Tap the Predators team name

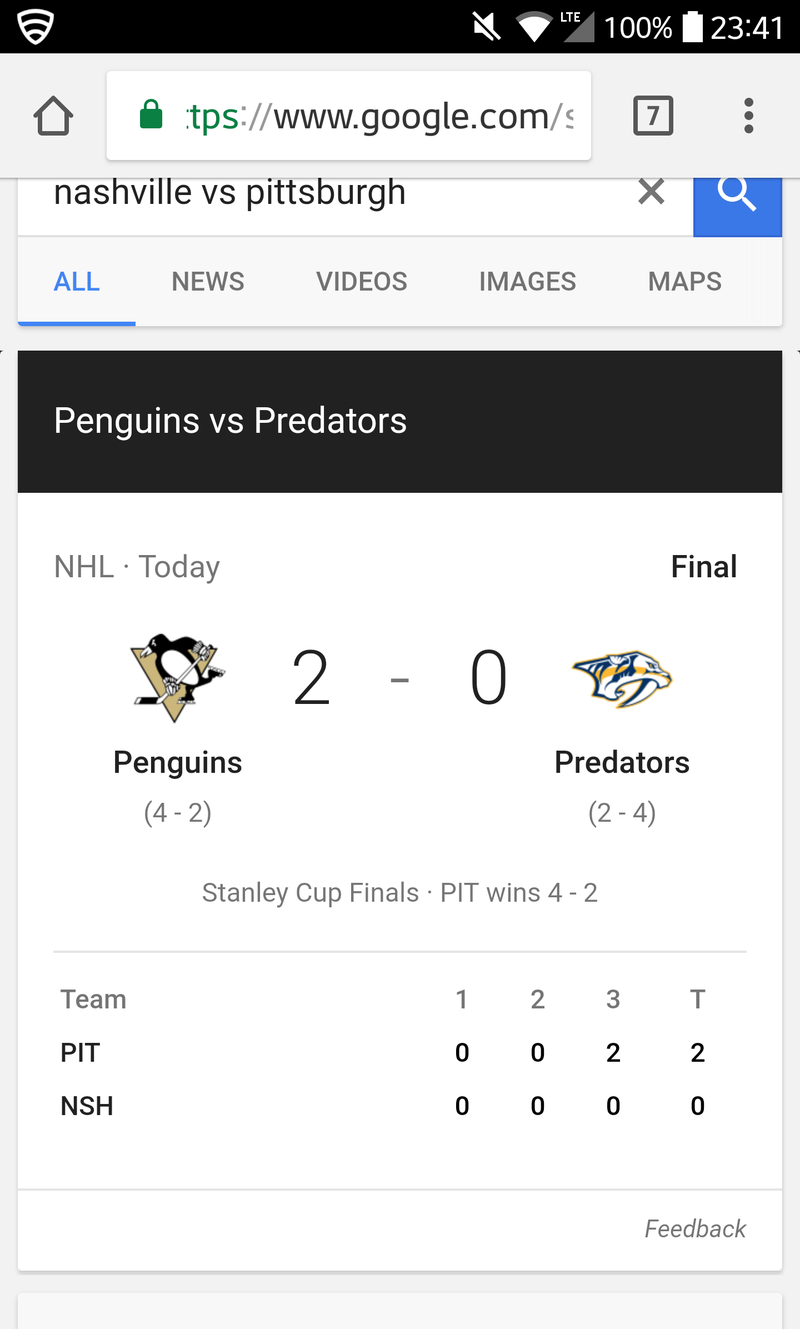622,762
